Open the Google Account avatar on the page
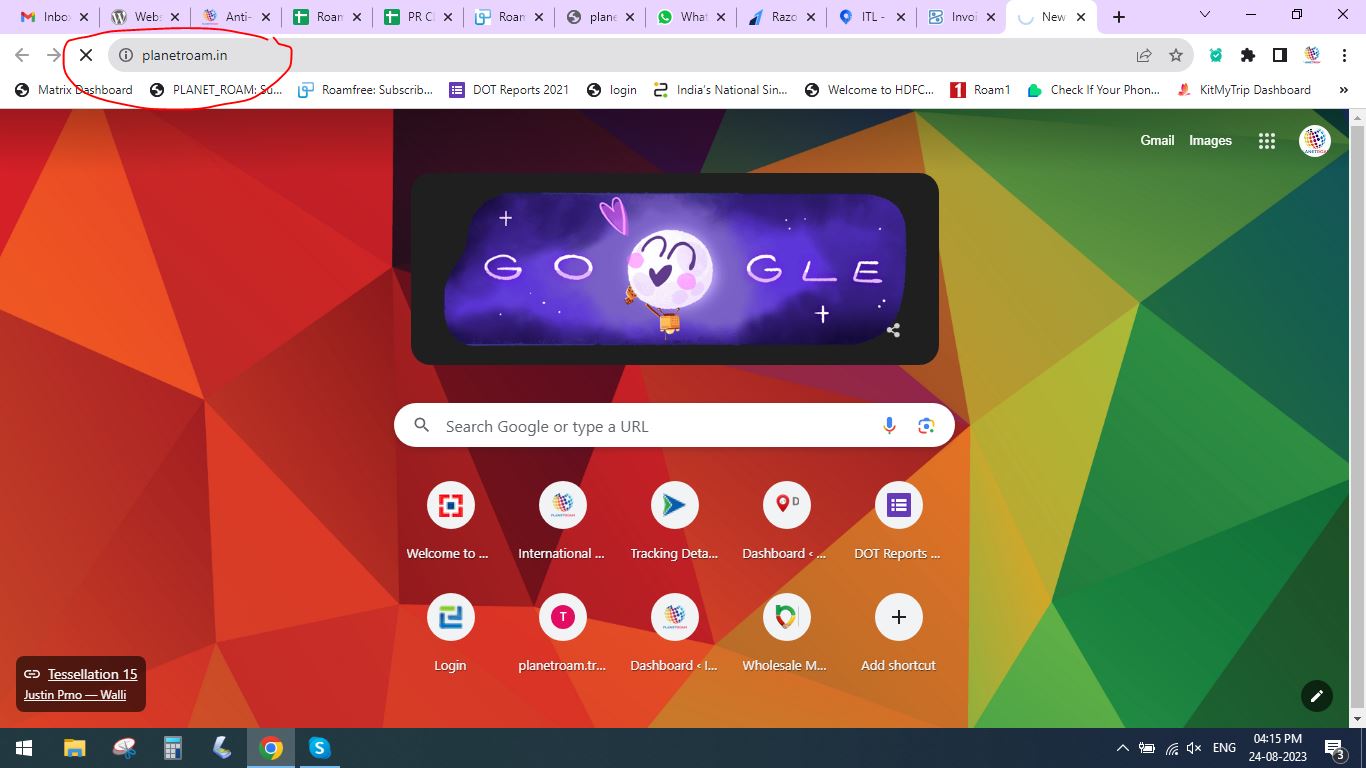Screen dimensions: 1366x768 (1315, 141)
